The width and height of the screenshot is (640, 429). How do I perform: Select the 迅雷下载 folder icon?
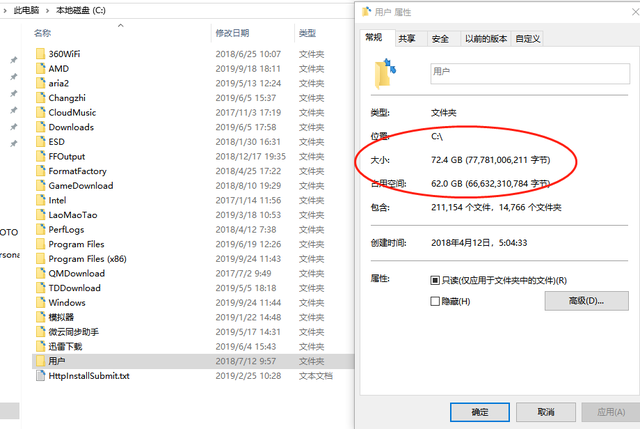tap(40, 347)
